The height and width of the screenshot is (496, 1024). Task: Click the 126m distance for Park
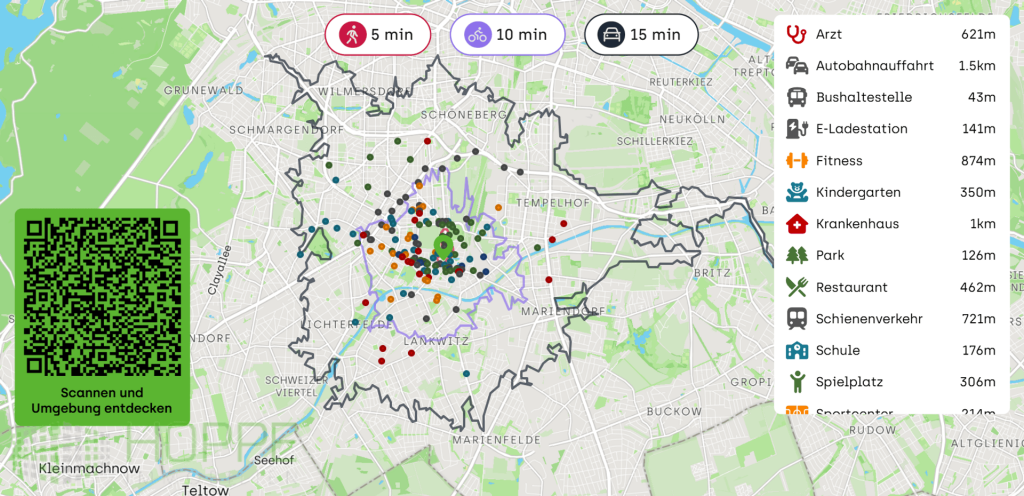point(978,255)
